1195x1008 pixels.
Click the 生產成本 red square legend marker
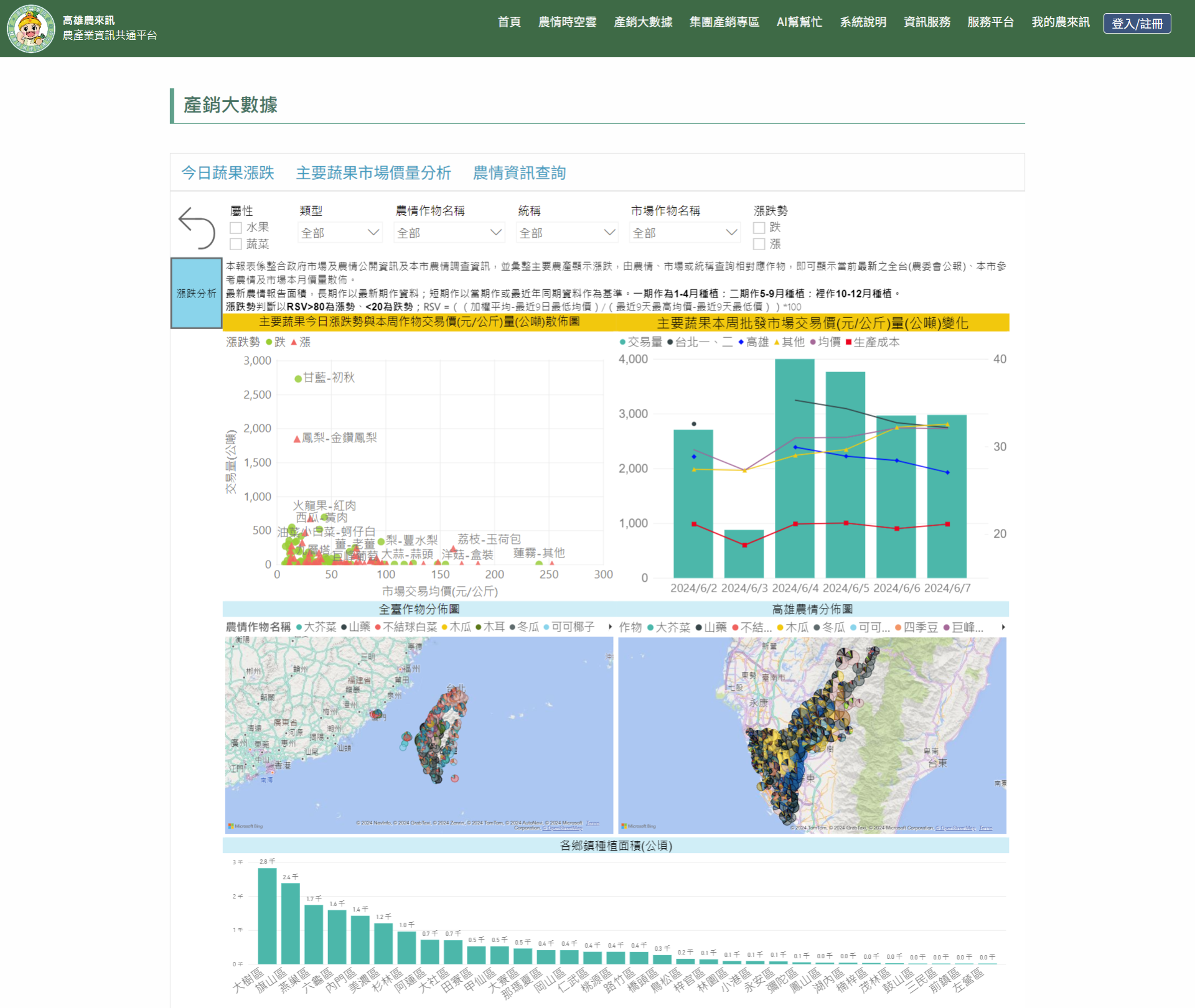click(848, 342)
